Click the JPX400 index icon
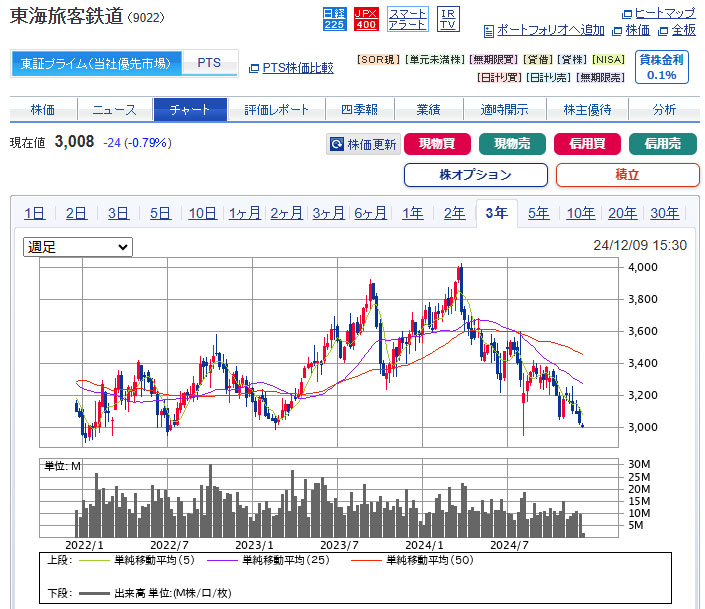Viewport: 705px width, 609px height. click(366, 18)
